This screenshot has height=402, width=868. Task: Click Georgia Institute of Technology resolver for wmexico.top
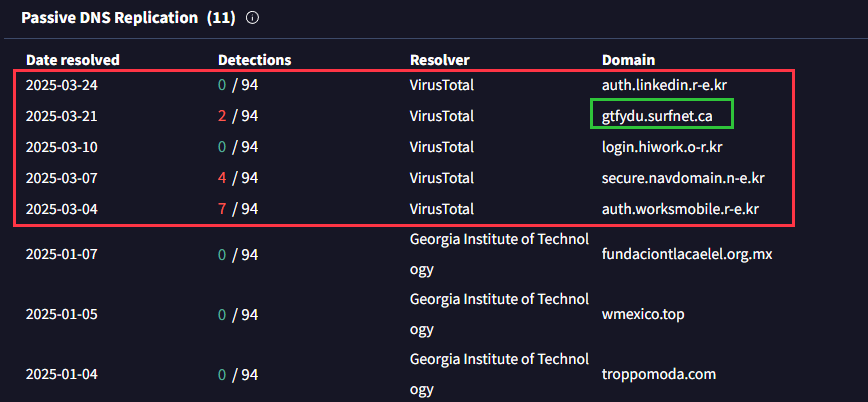pos(499,315)
